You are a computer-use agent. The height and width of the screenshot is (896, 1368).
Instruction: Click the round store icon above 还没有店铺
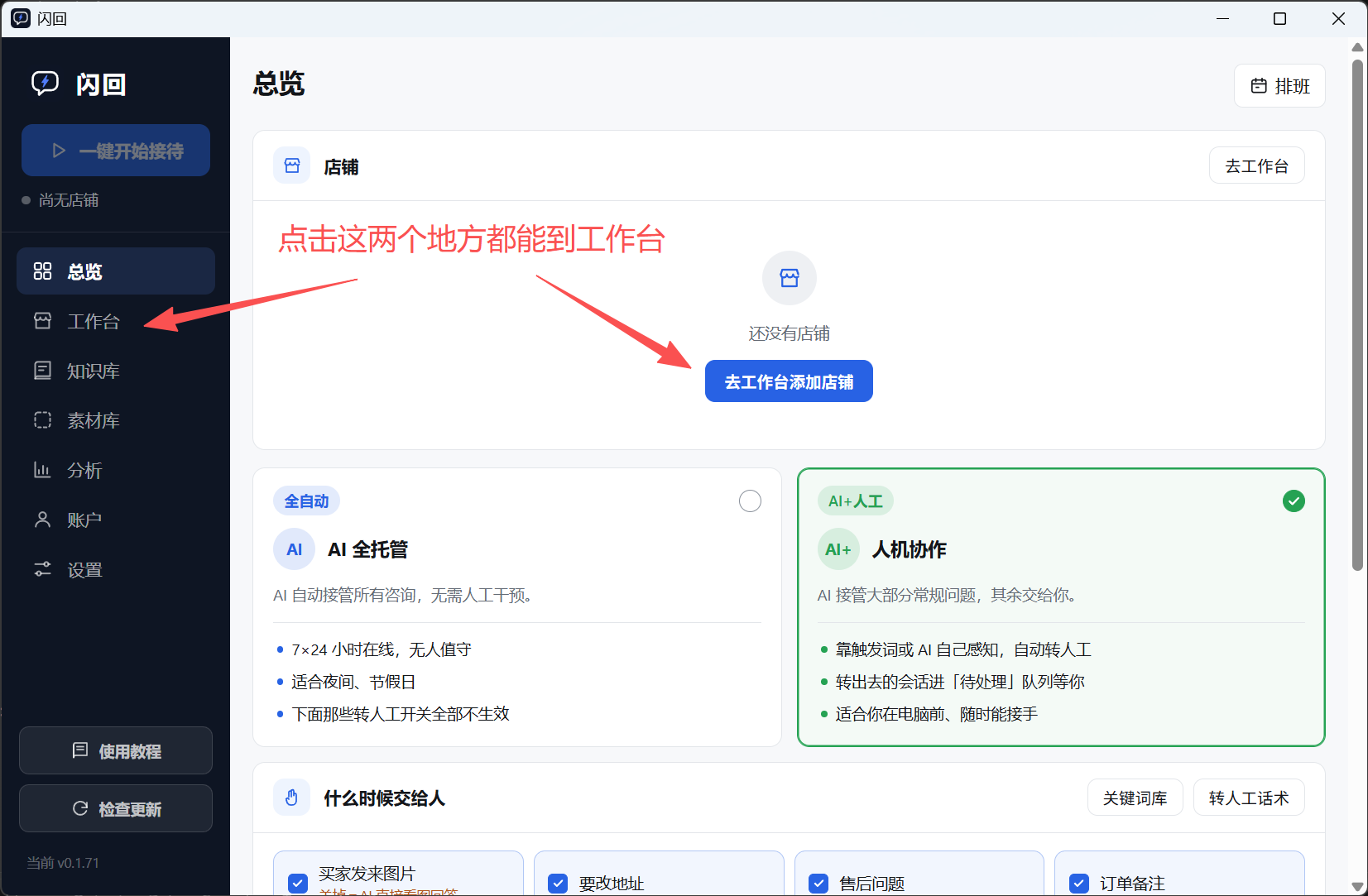click(790, 278)
